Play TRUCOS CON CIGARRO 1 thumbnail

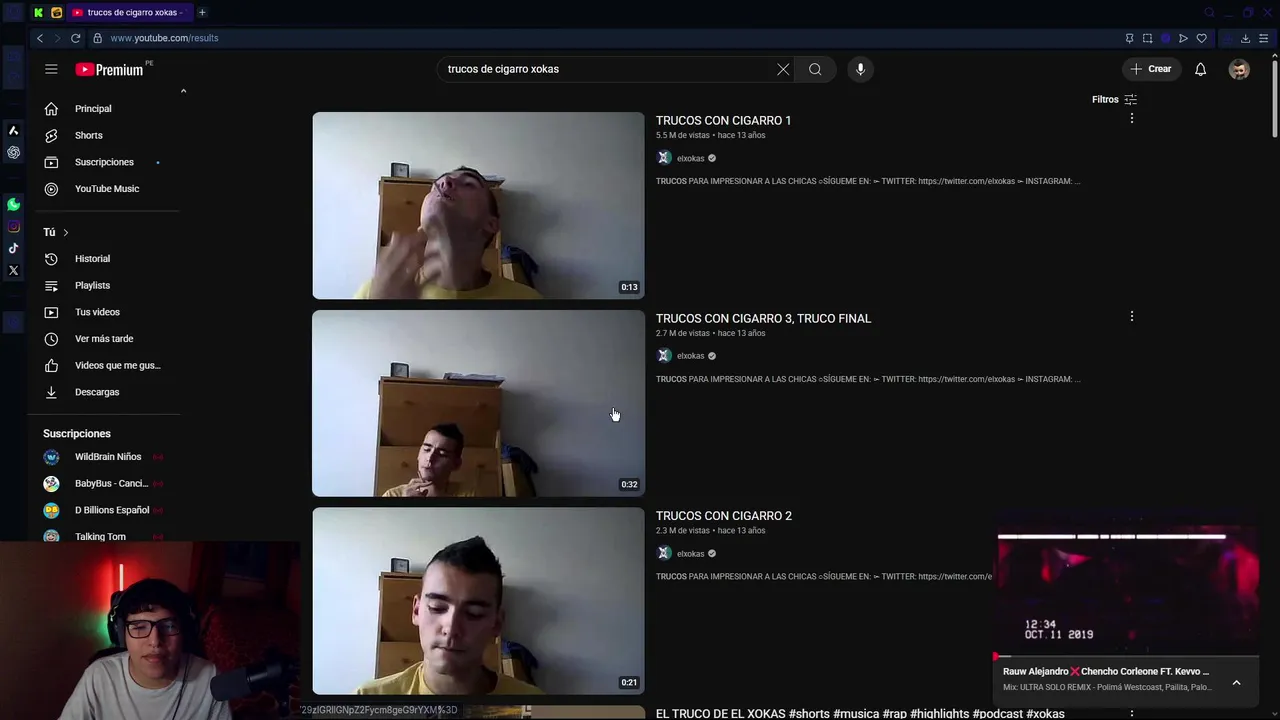(478, 205)
